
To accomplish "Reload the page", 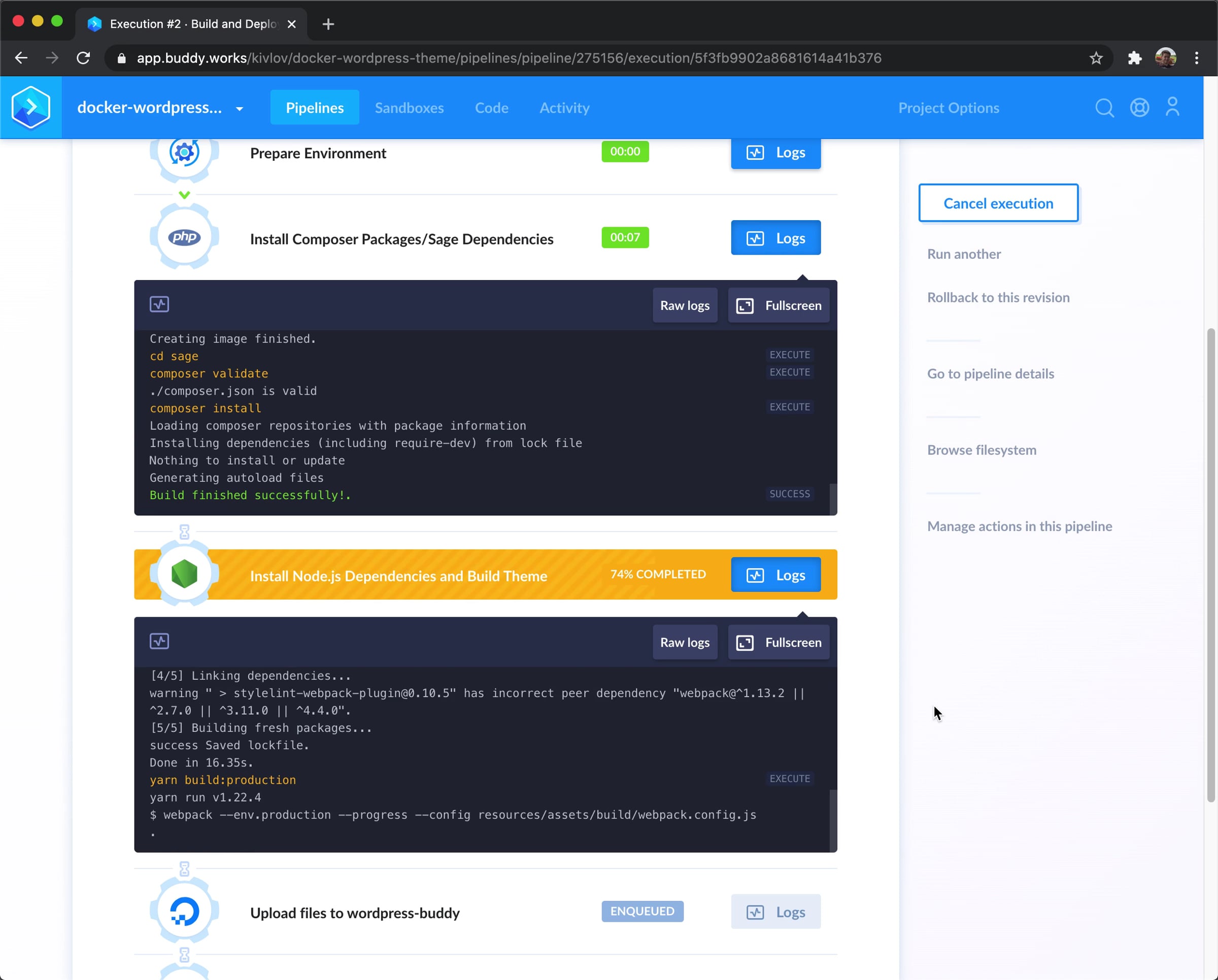I will 83,58.
